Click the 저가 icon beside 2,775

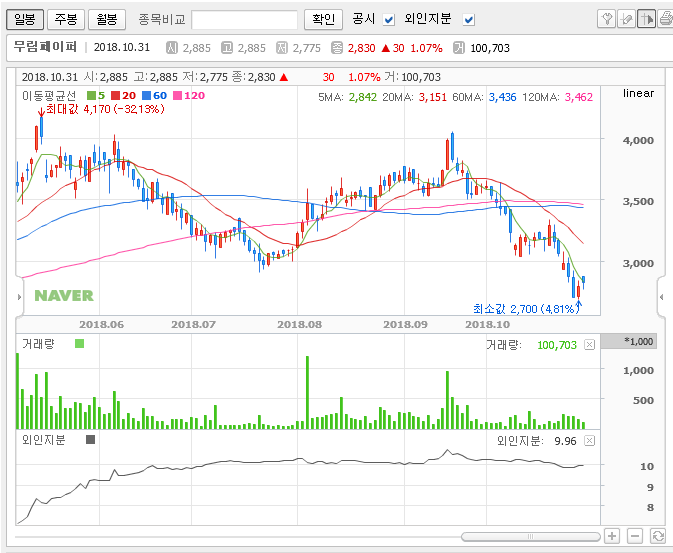[x=282, y=48]
